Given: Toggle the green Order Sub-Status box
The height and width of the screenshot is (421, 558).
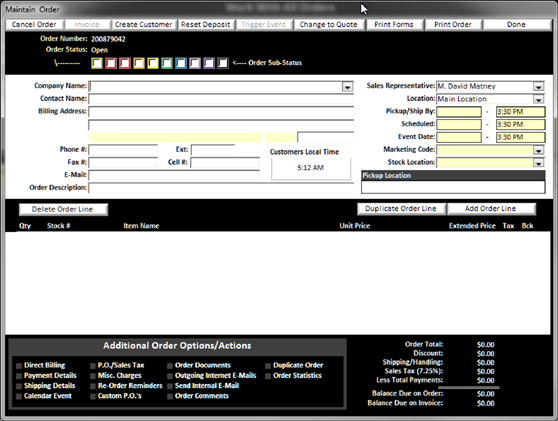Looking at the screenshot, I should pyautogui.click(x=167, y=63).
